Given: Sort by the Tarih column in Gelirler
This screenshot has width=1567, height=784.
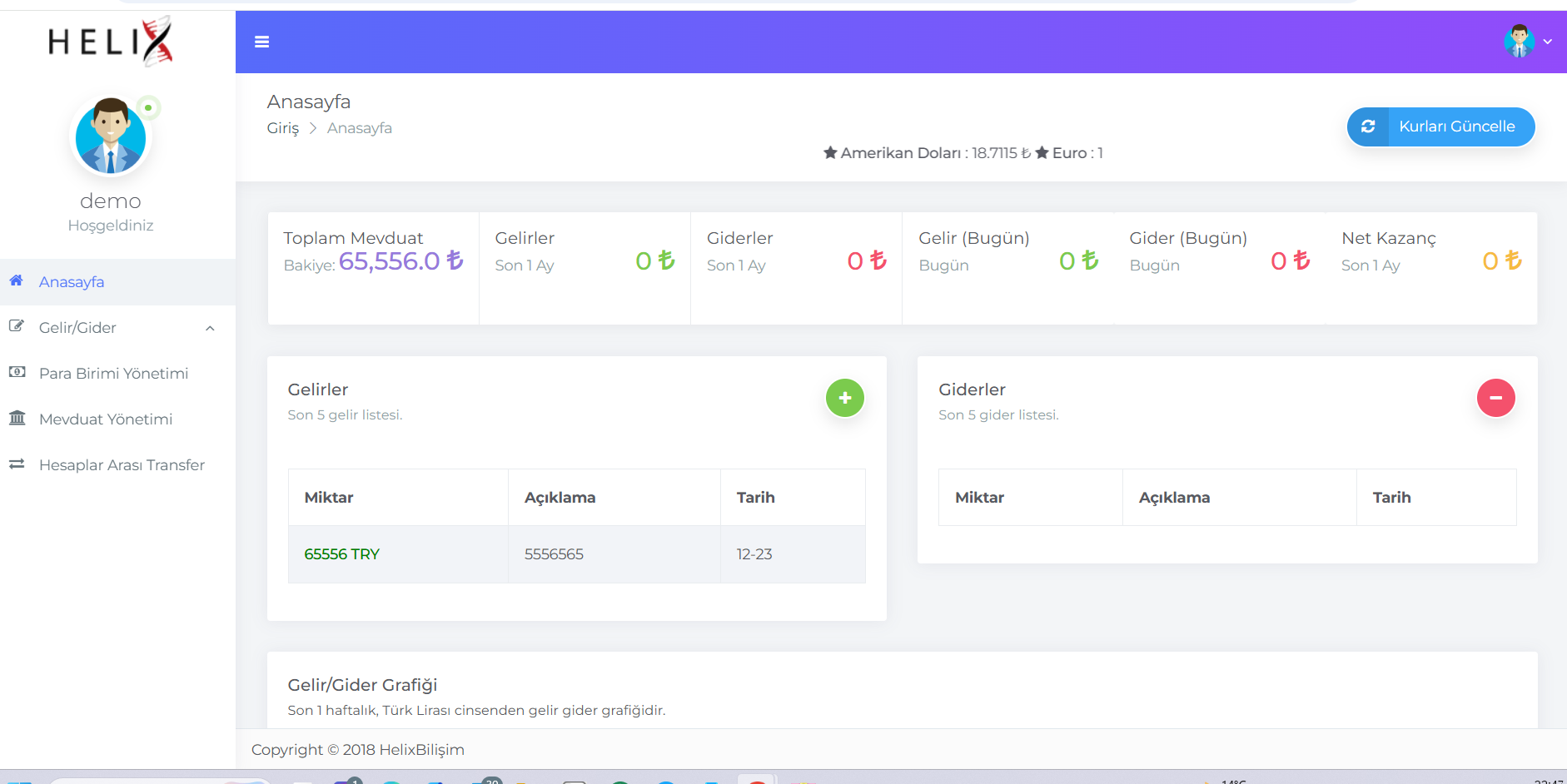Looking at the screenshot, I should (x=755, y=498).
